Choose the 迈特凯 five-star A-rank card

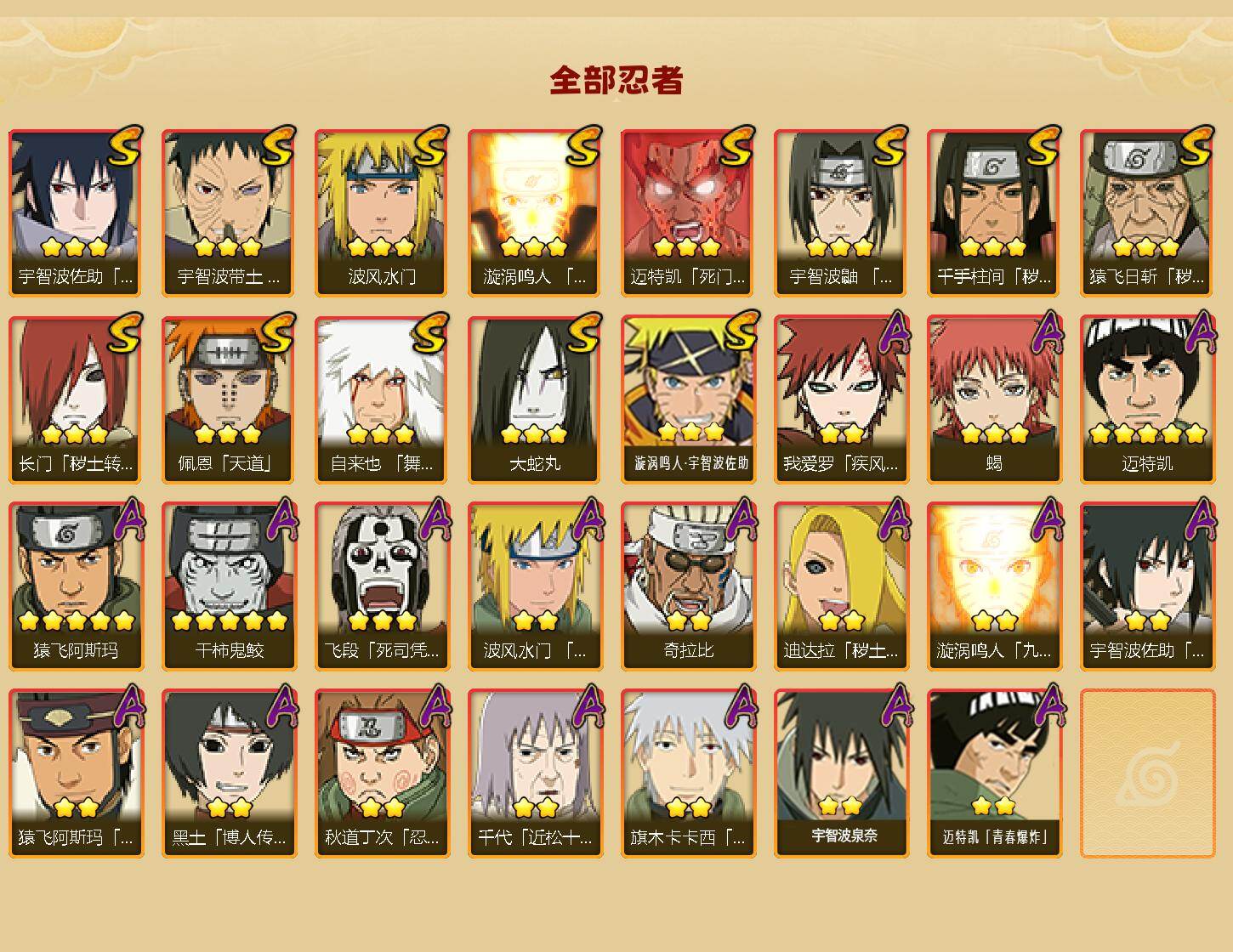point(1147,399)
